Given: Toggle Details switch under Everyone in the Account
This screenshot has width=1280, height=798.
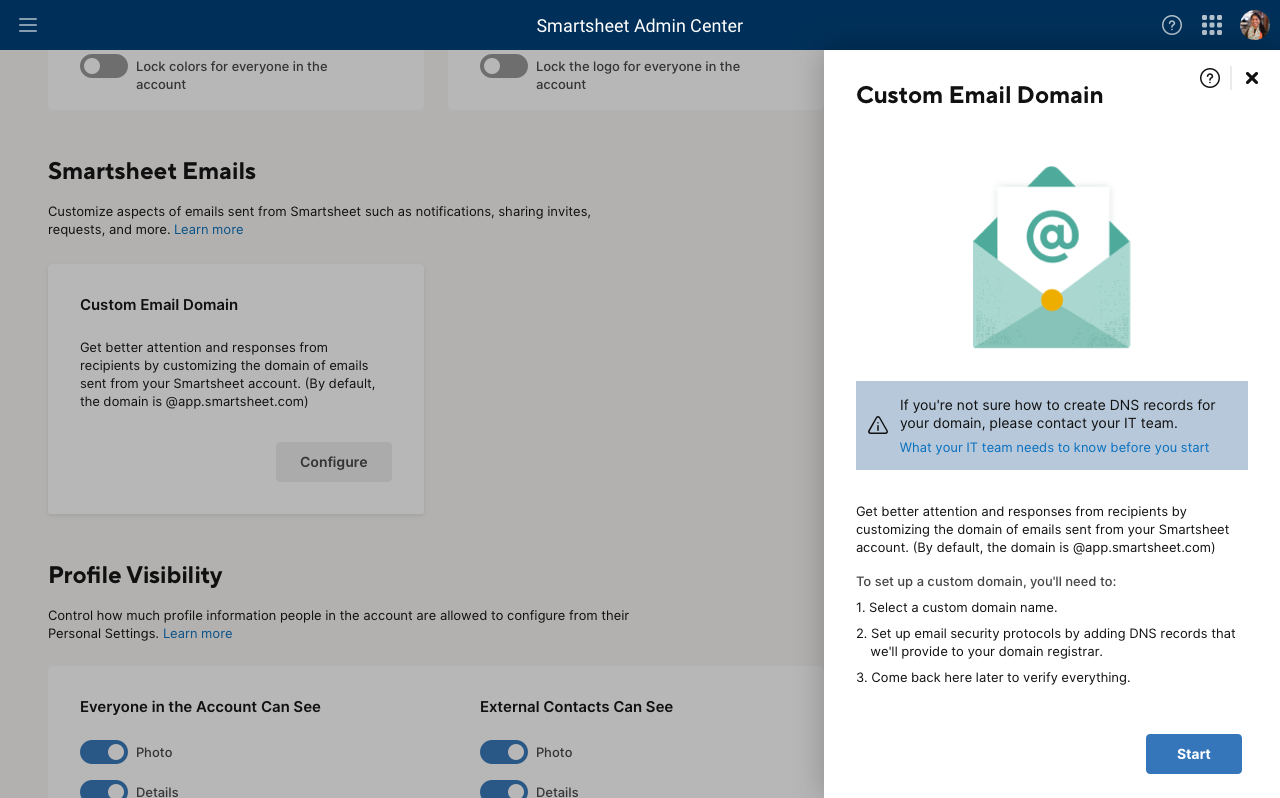Looking at the screenshot, I should [x=104, y=790].
